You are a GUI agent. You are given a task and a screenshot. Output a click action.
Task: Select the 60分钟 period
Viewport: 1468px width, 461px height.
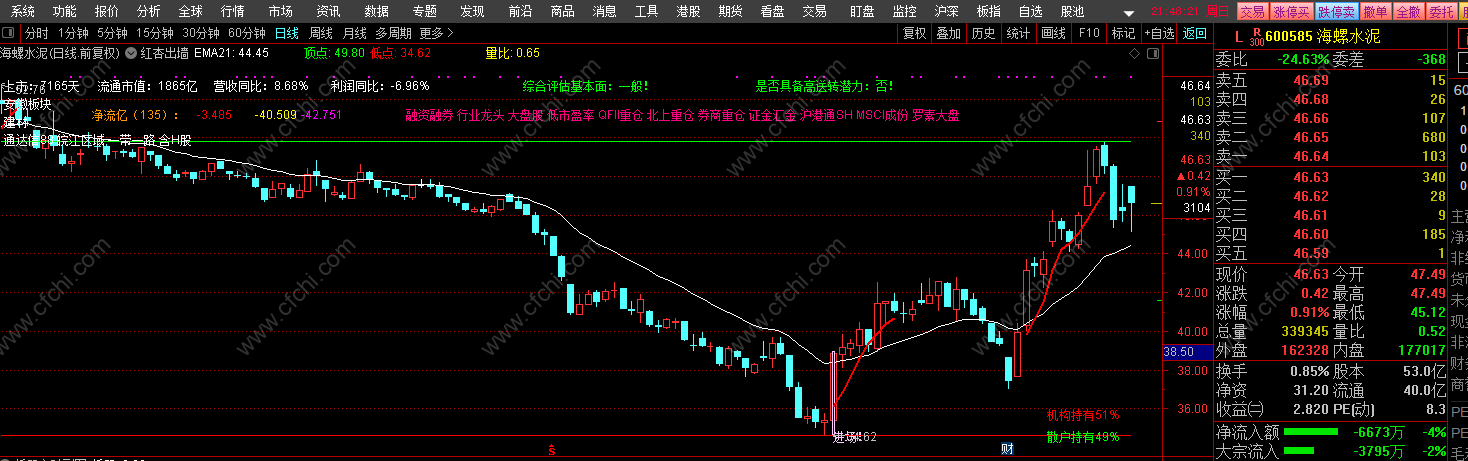point(246,33)
